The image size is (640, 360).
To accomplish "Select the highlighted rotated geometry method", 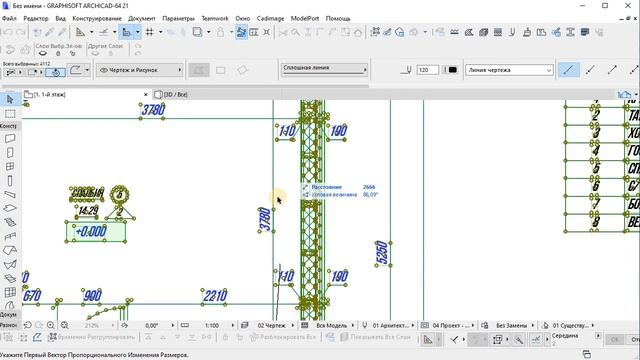I will (x=56, y=72).
